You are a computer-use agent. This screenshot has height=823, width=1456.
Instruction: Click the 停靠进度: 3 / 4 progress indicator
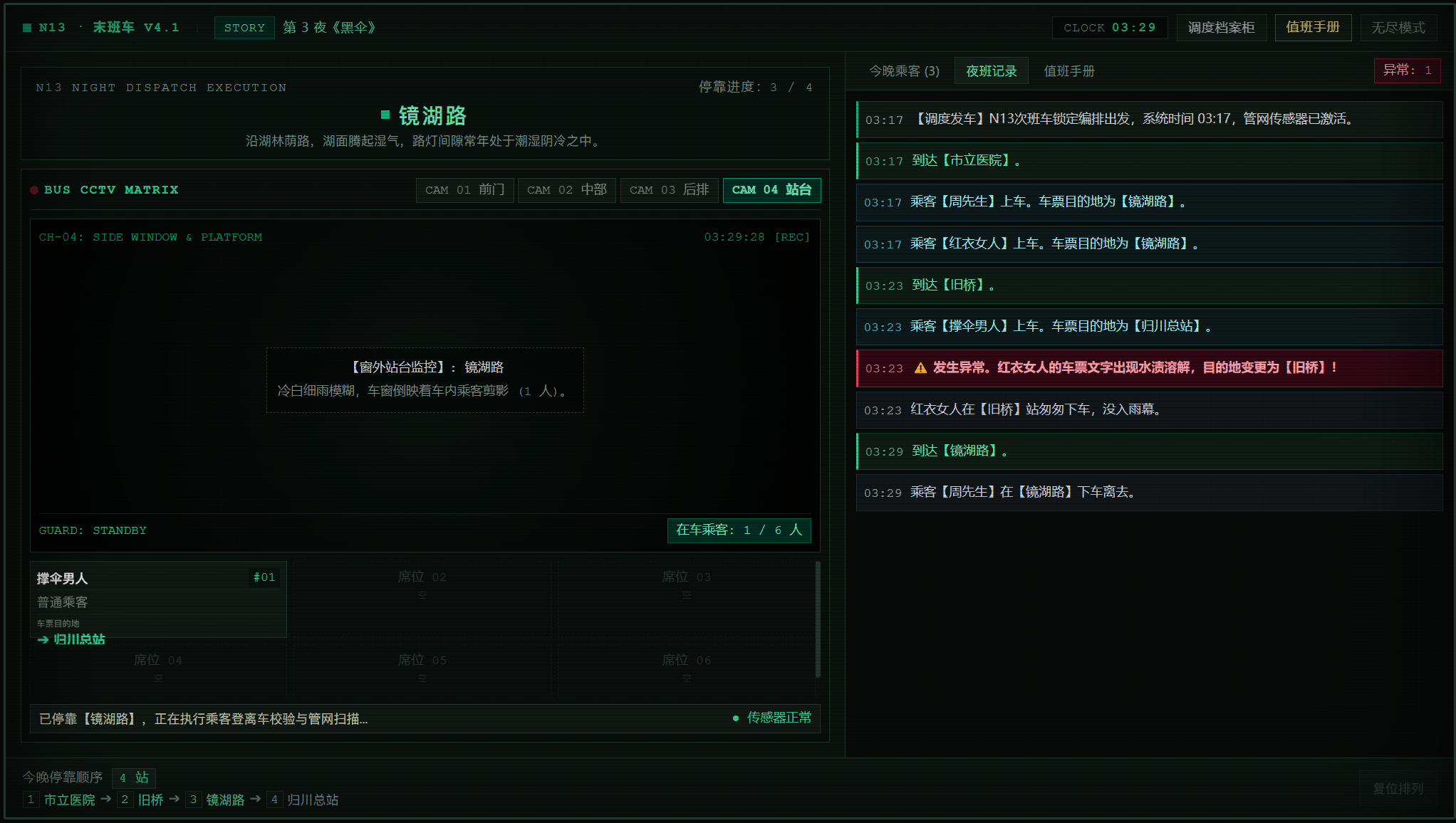tap(755, 87)
